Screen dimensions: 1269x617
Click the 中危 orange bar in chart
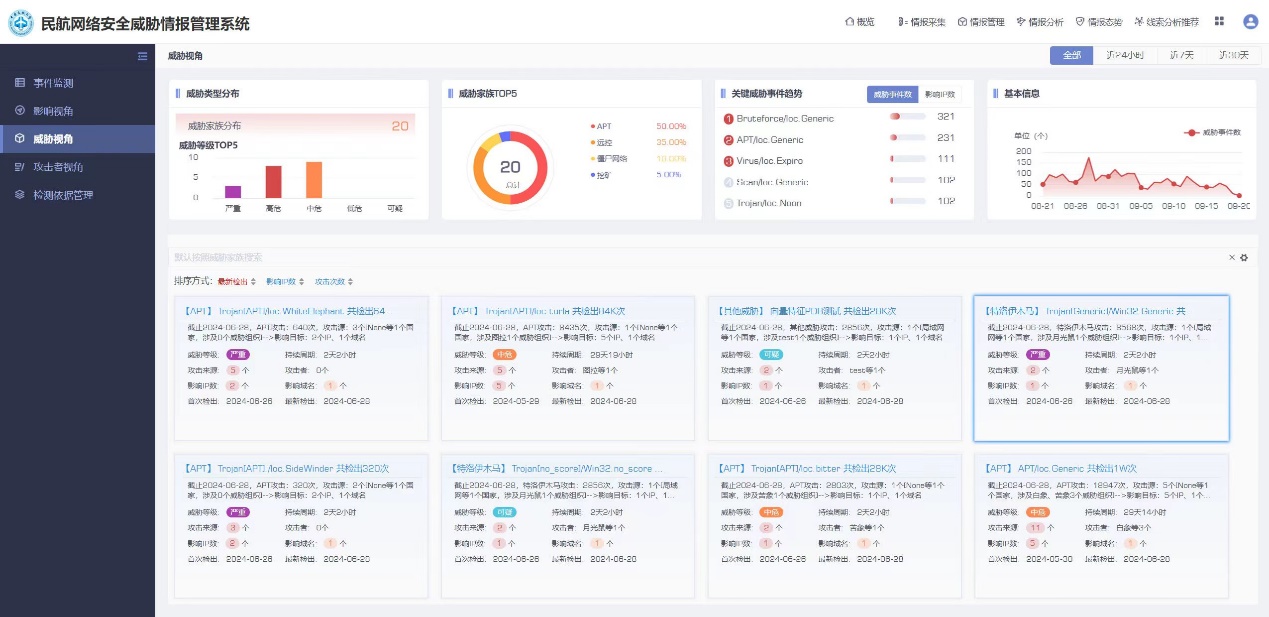(314, 180)
